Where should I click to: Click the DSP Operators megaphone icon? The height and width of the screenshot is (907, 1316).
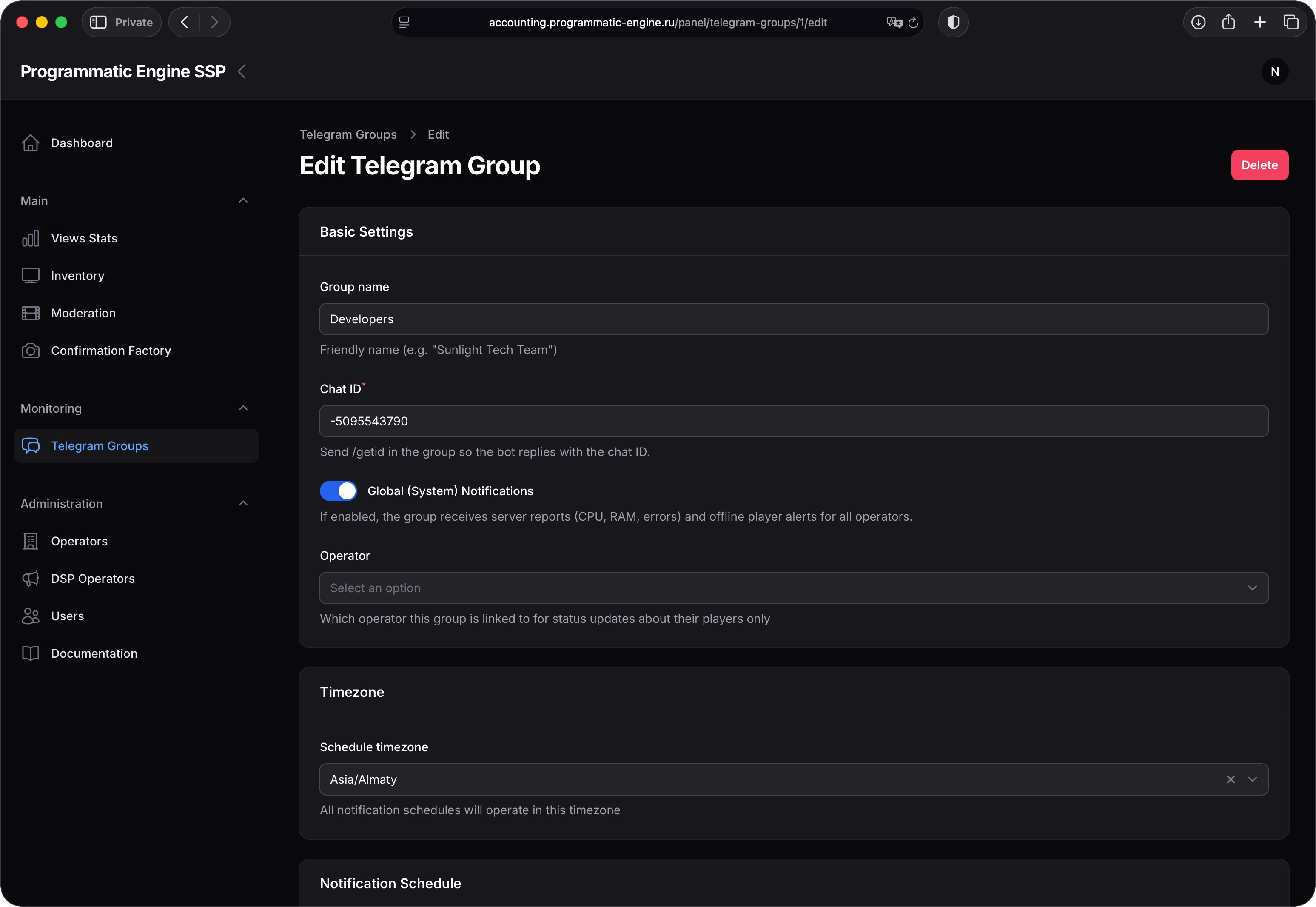click(31, 578)
